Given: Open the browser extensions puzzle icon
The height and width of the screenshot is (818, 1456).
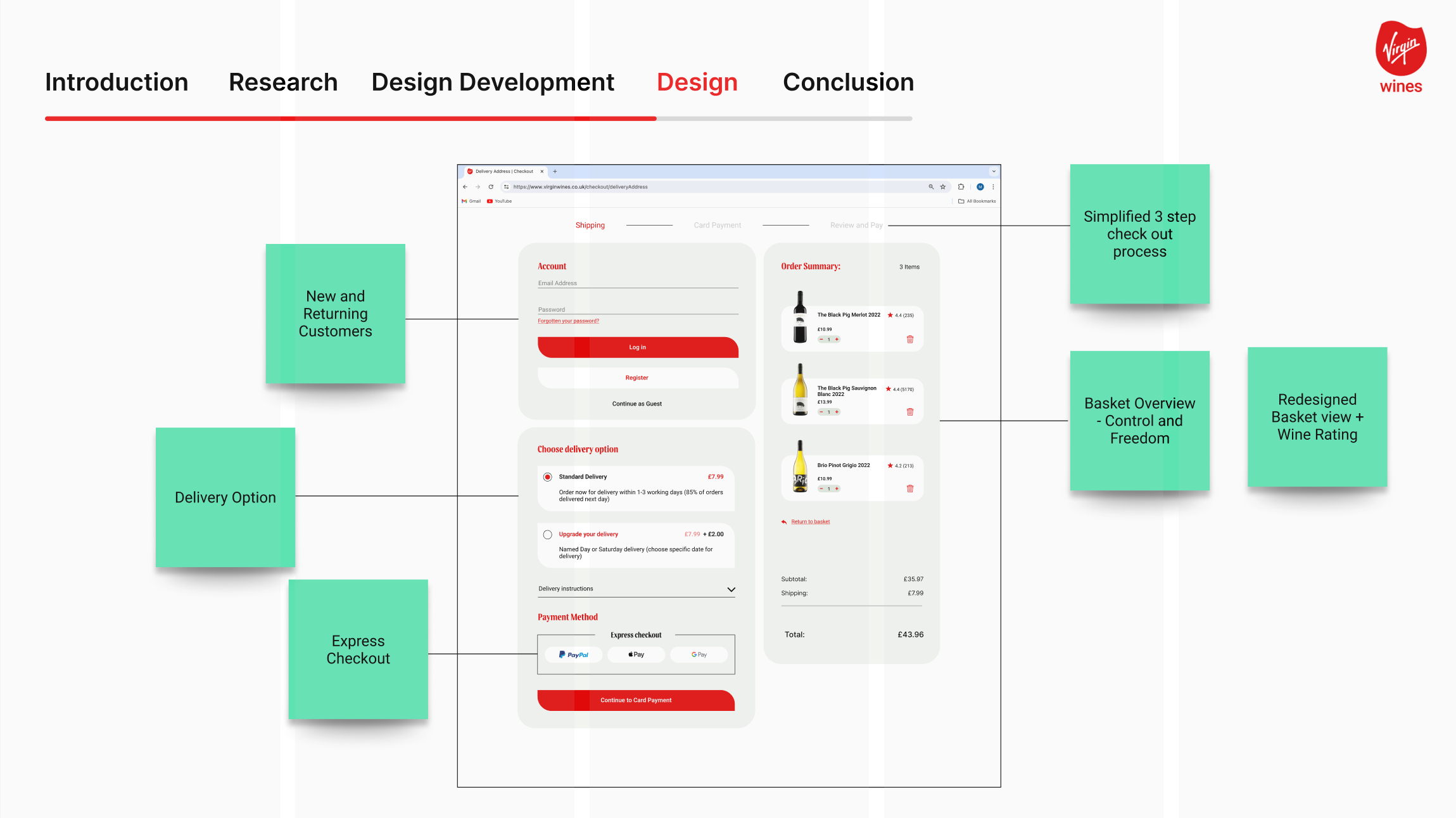Looking at the screenshot, I should coord(961,187).
